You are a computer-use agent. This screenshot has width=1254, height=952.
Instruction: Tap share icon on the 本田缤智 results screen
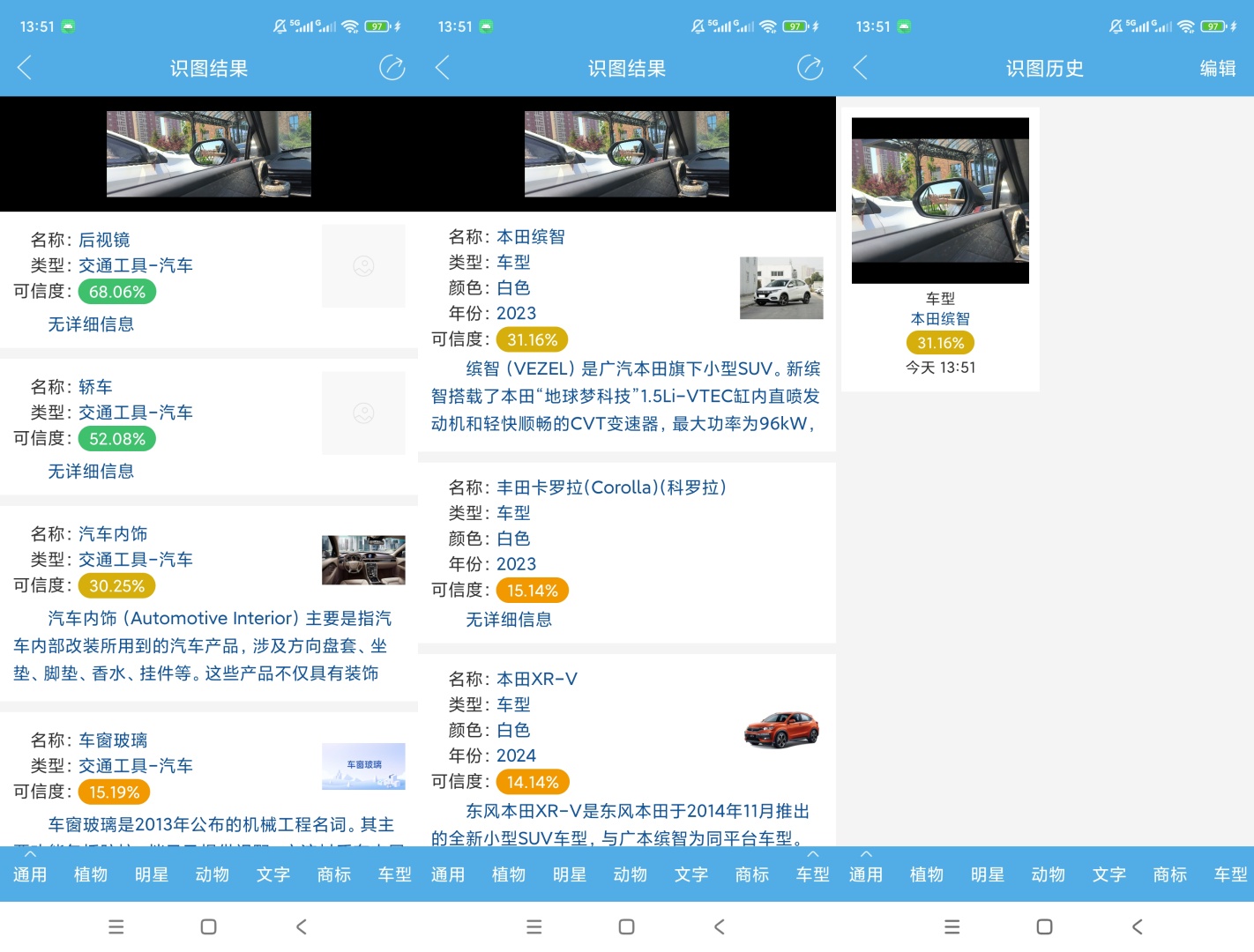[x=810, y=68]
